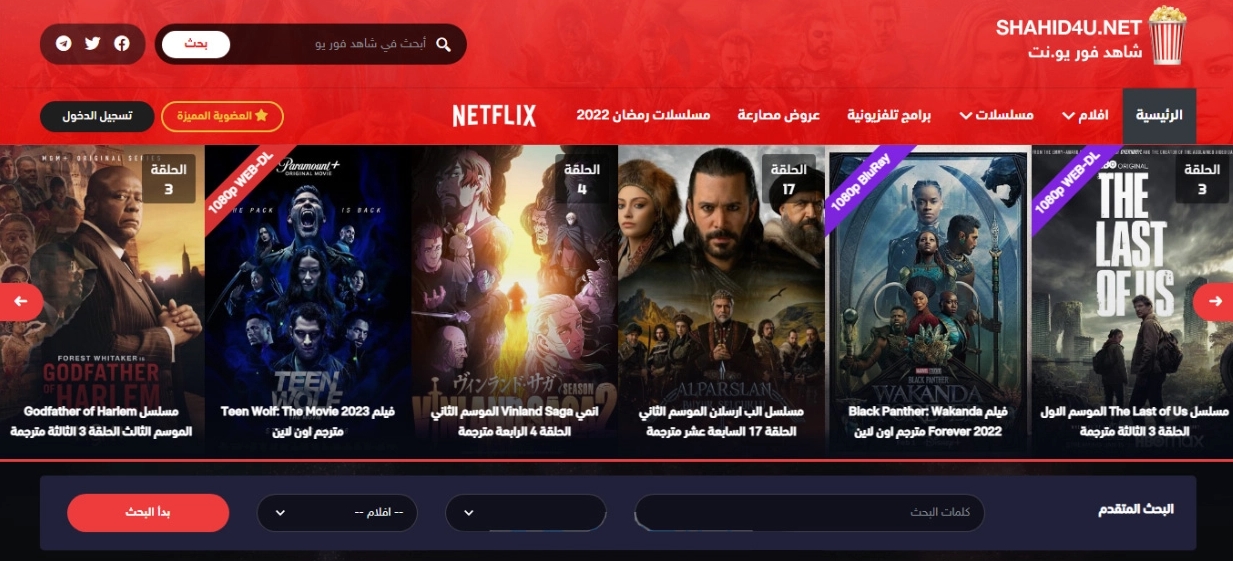The width and height of the screenshot is (1233, 561).
Task: Open The Last of Us poster
Action: click(1132, 300)
